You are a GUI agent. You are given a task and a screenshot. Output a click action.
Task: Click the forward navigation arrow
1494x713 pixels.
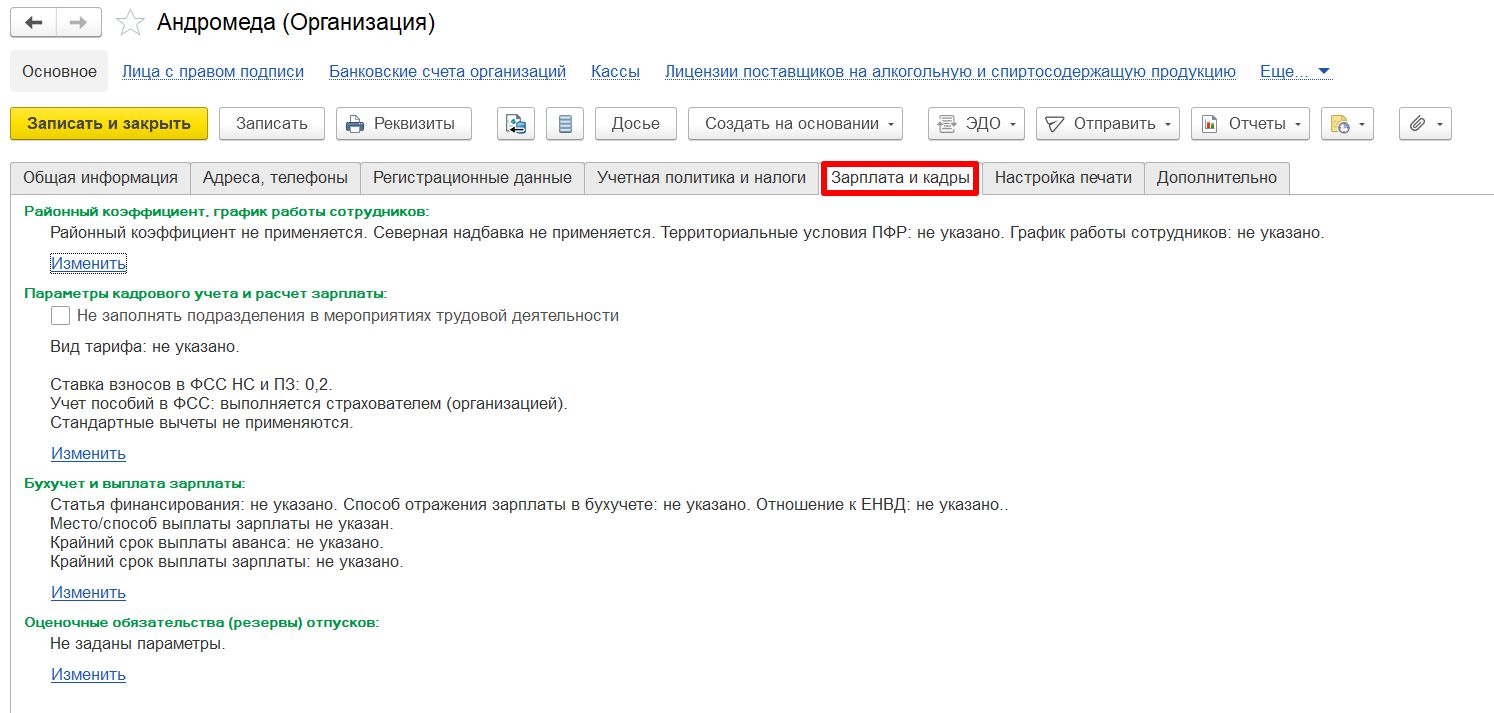click(x=79, y=22)
